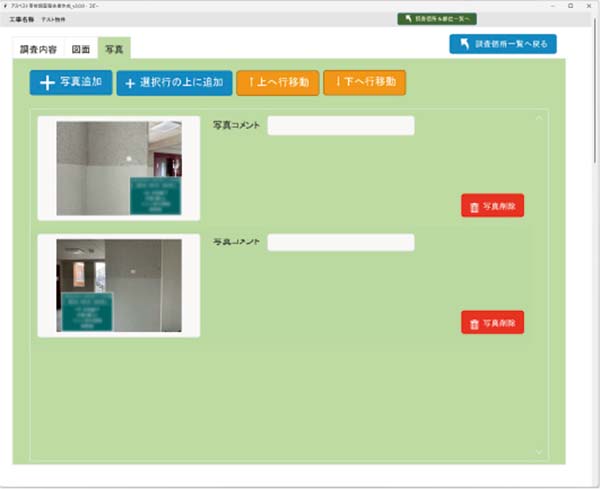This screenshot has width=600, height=489.
Task: Click the window's right-edge vertical scrollbar
Action: coord(595,100)
